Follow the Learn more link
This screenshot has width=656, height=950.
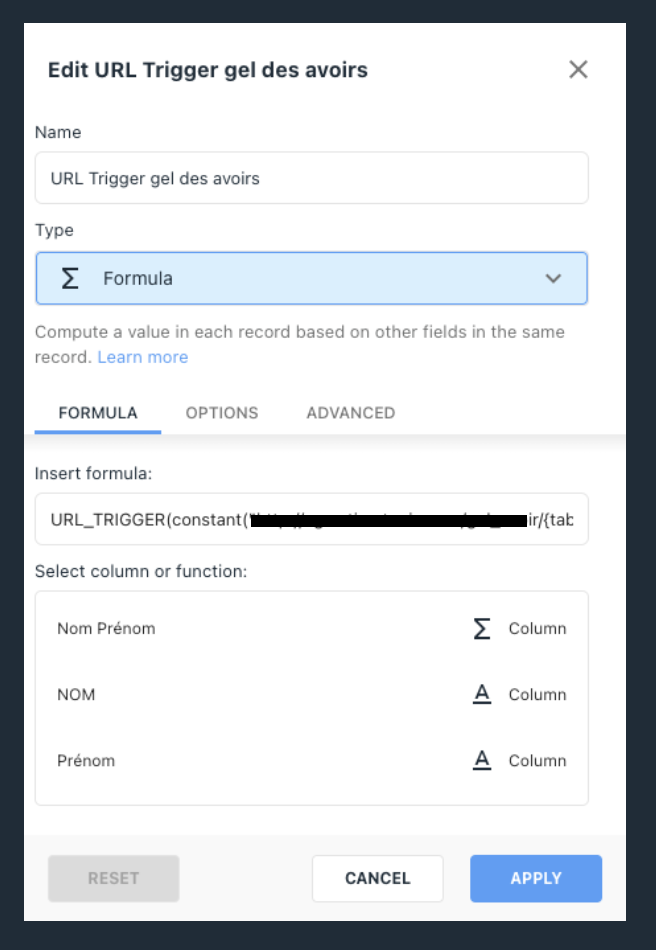coord(143,357)
